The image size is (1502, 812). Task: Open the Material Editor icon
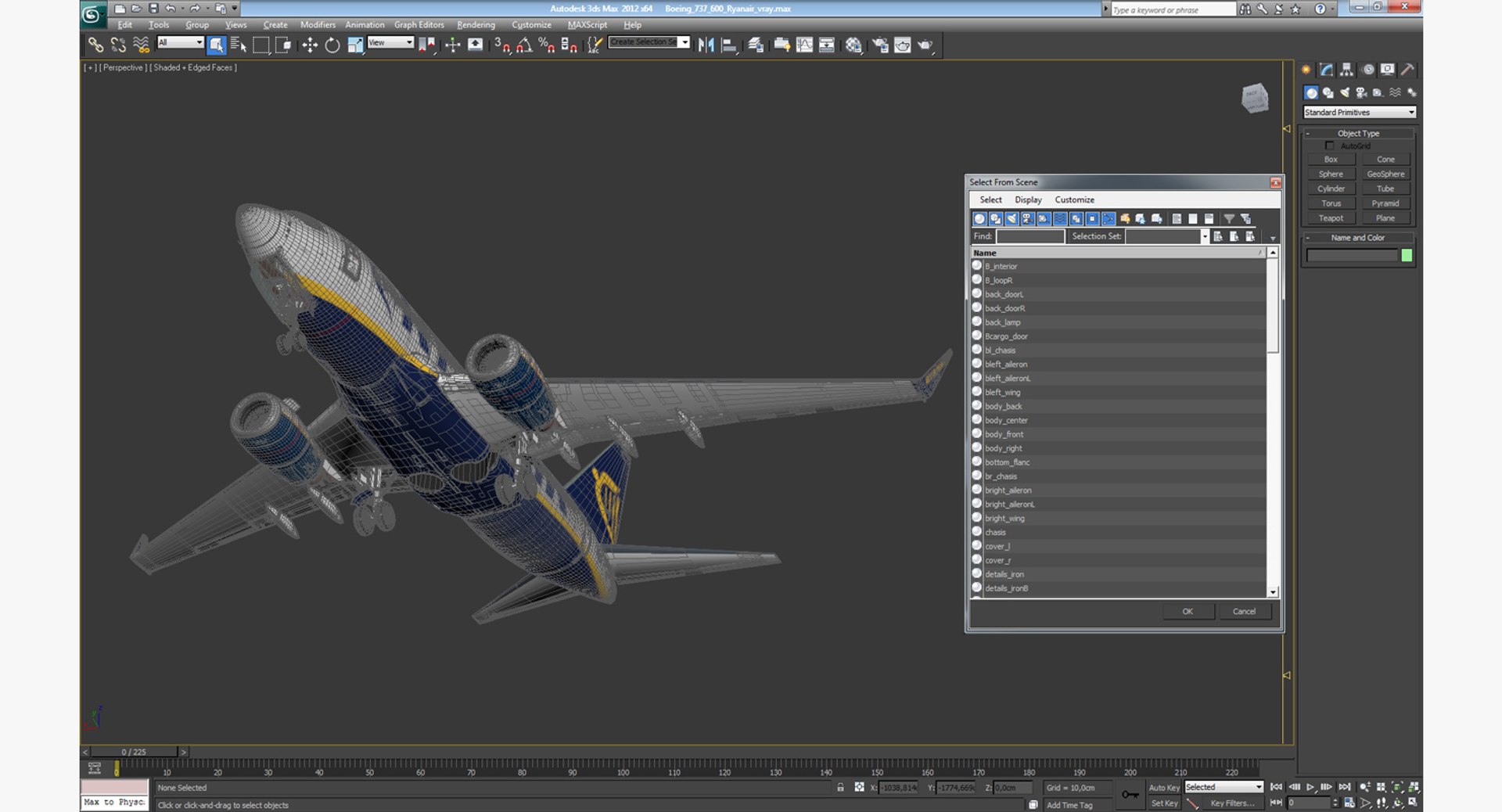853,45
